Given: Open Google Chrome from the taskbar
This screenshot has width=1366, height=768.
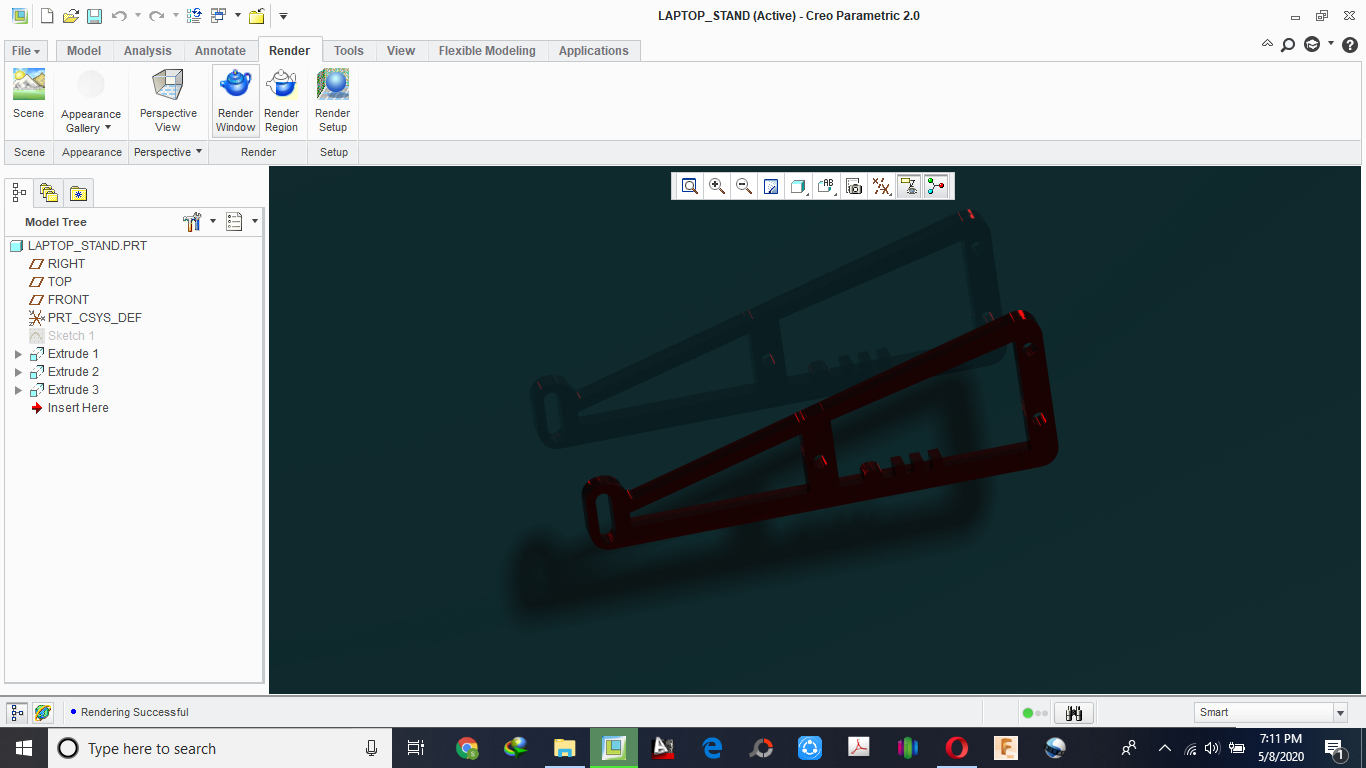Looking at the screenshot, I should [x=467, y=748].
